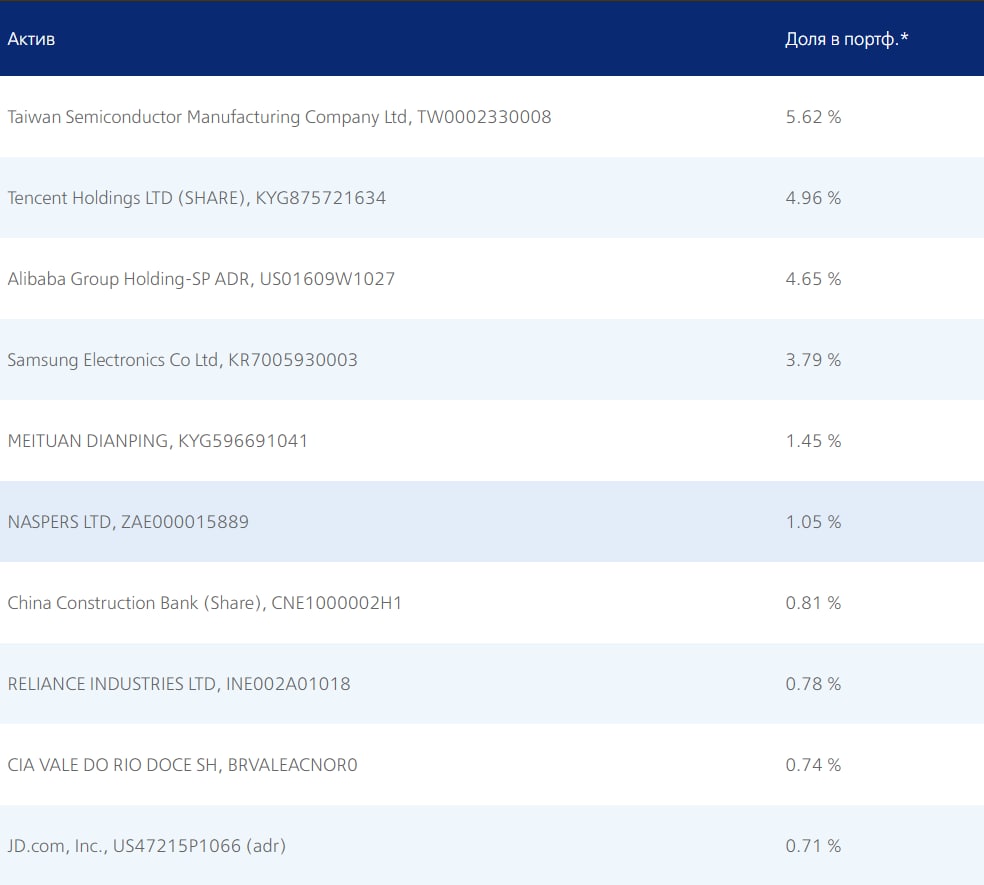Screen dimensions: 984x885
Task: Click the 5.62 % share value
Action: (x=813, y=117)
